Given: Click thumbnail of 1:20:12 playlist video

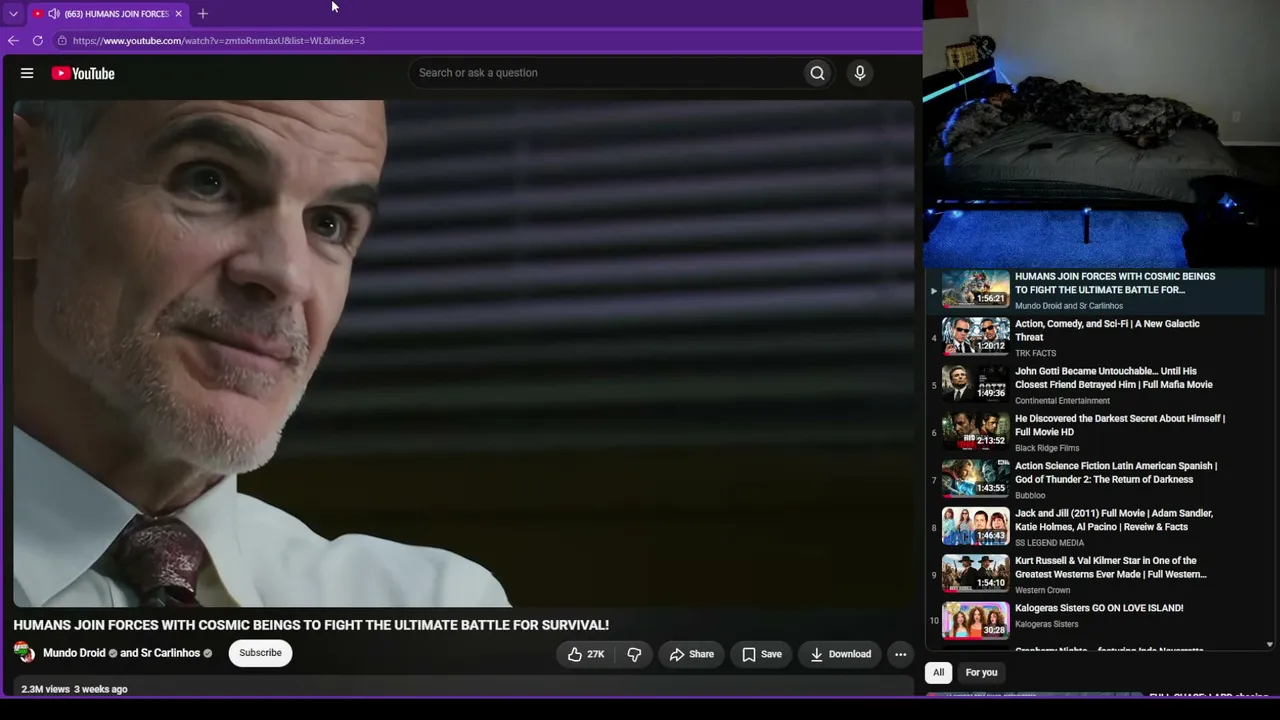Looking at the screenshot, I should [976, 336].
